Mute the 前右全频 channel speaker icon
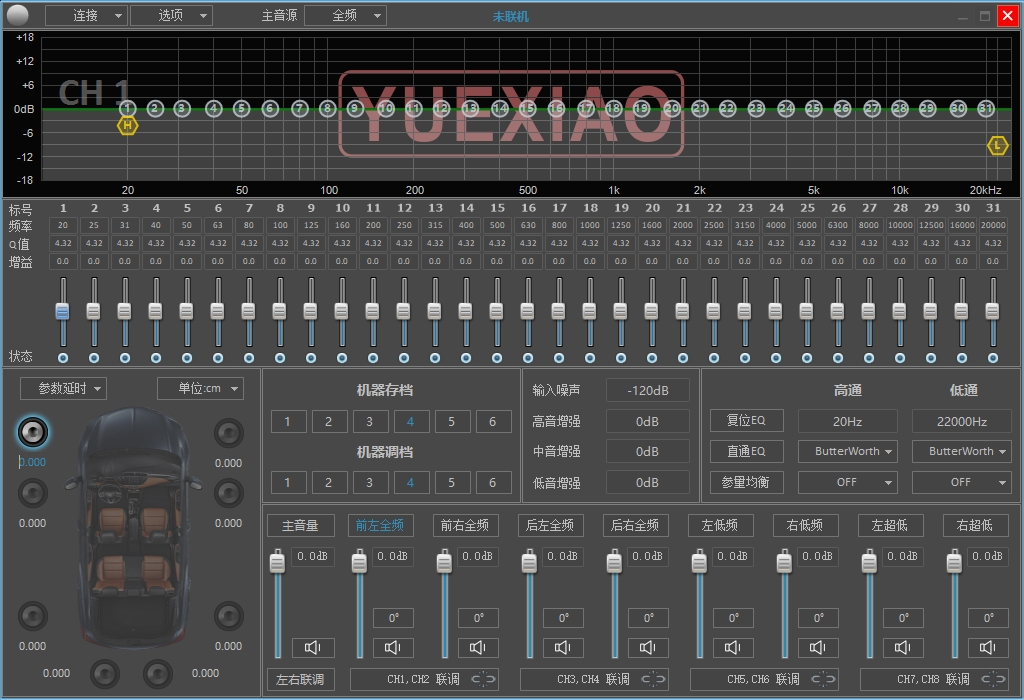The width and height of the screenshot is (1024, 700). 478,647
